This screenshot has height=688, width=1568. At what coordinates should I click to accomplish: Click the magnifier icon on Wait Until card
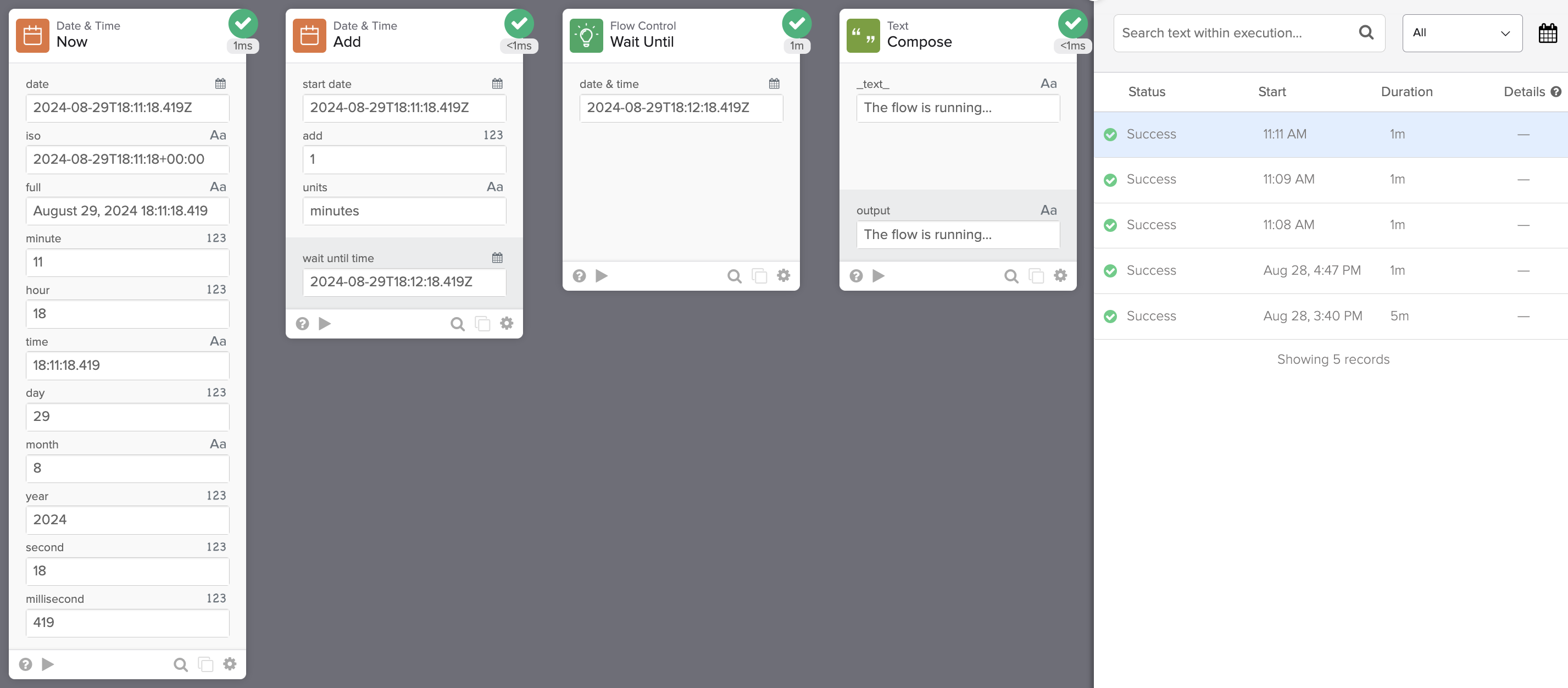point(734,276)
